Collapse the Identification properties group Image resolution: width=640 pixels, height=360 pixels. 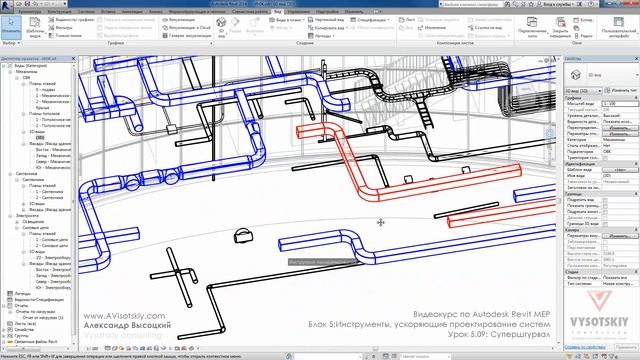636,164
